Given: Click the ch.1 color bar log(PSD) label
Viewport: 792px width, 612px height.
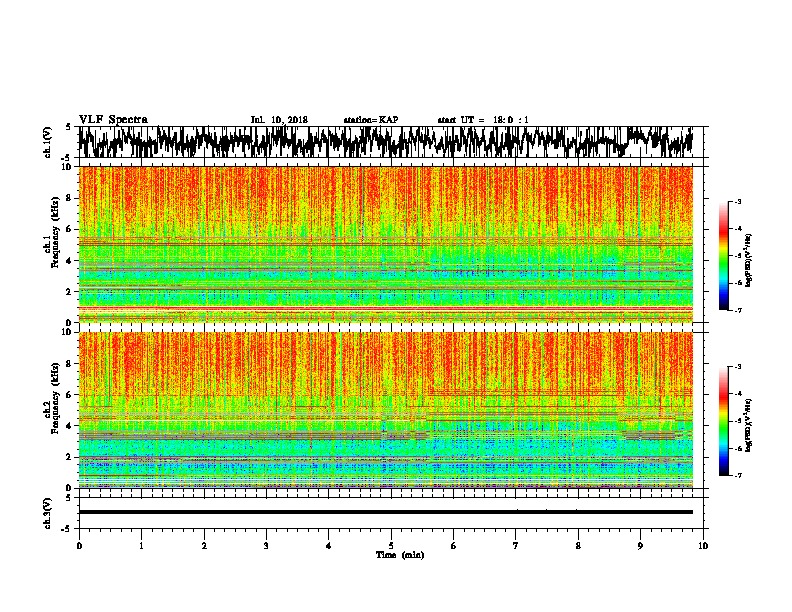Looking at the screenshot, I should pos(748,260).
